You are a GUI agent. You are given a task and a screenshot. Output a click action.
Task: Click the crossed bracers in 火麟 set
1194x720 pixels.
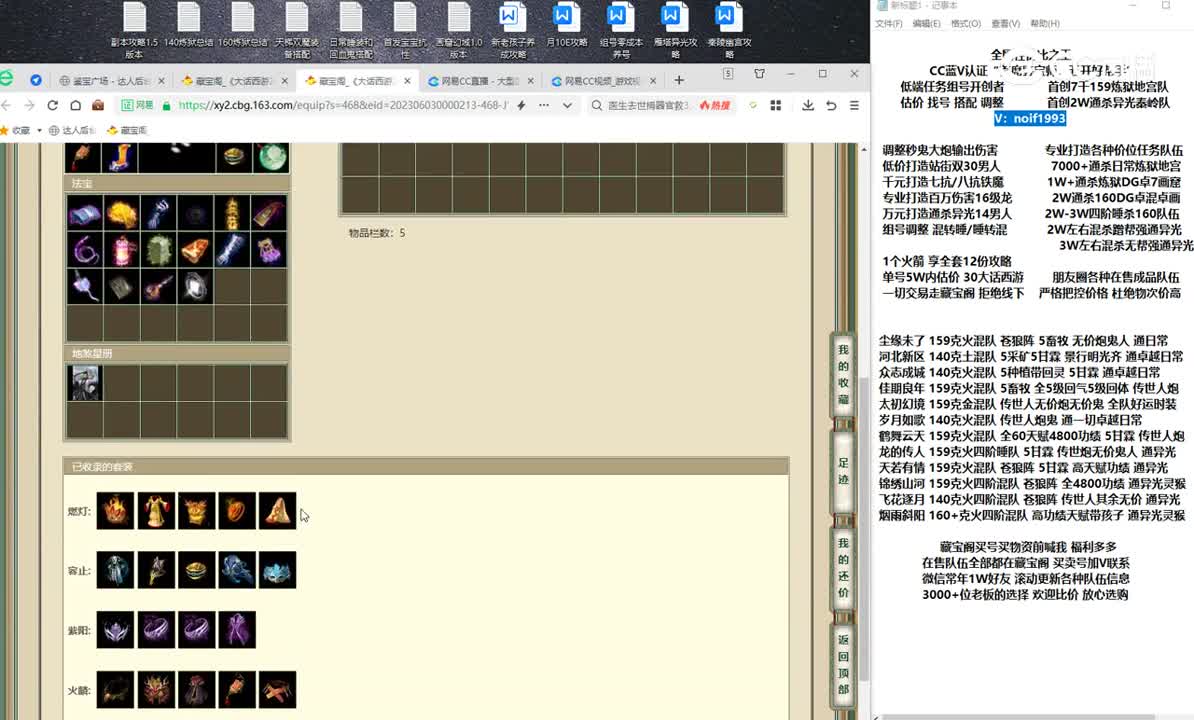point(277,690)
